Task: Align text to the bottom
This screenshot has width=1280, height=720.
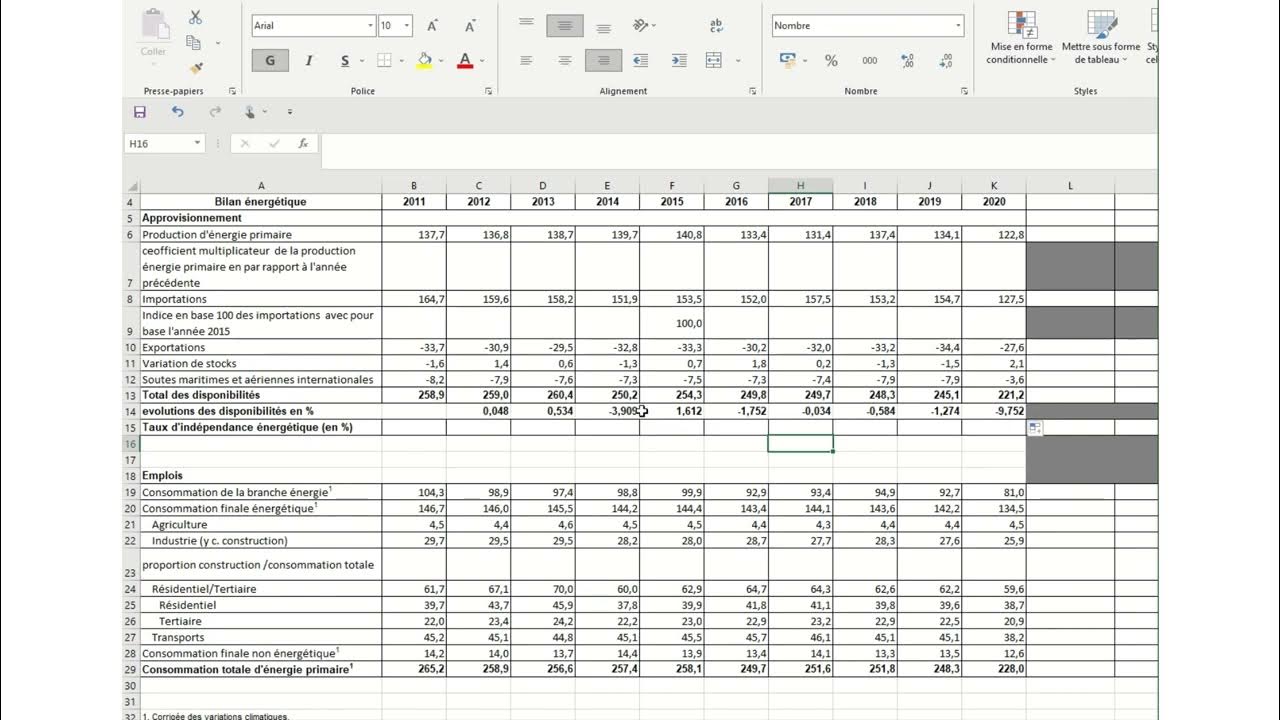Action: coord(603,28)
